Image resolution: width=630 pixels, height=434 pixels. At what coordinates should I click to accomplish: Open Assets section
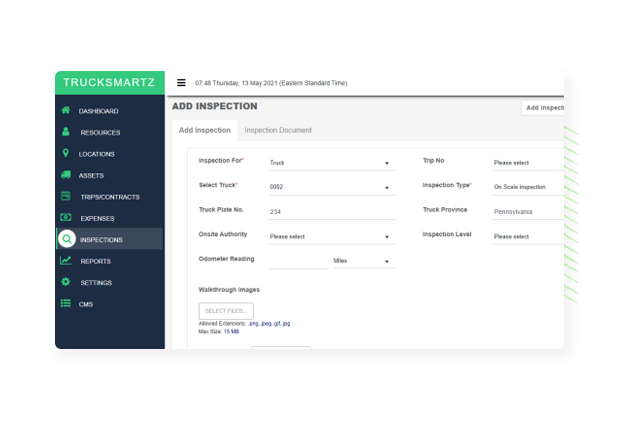(x=91, y=176)
